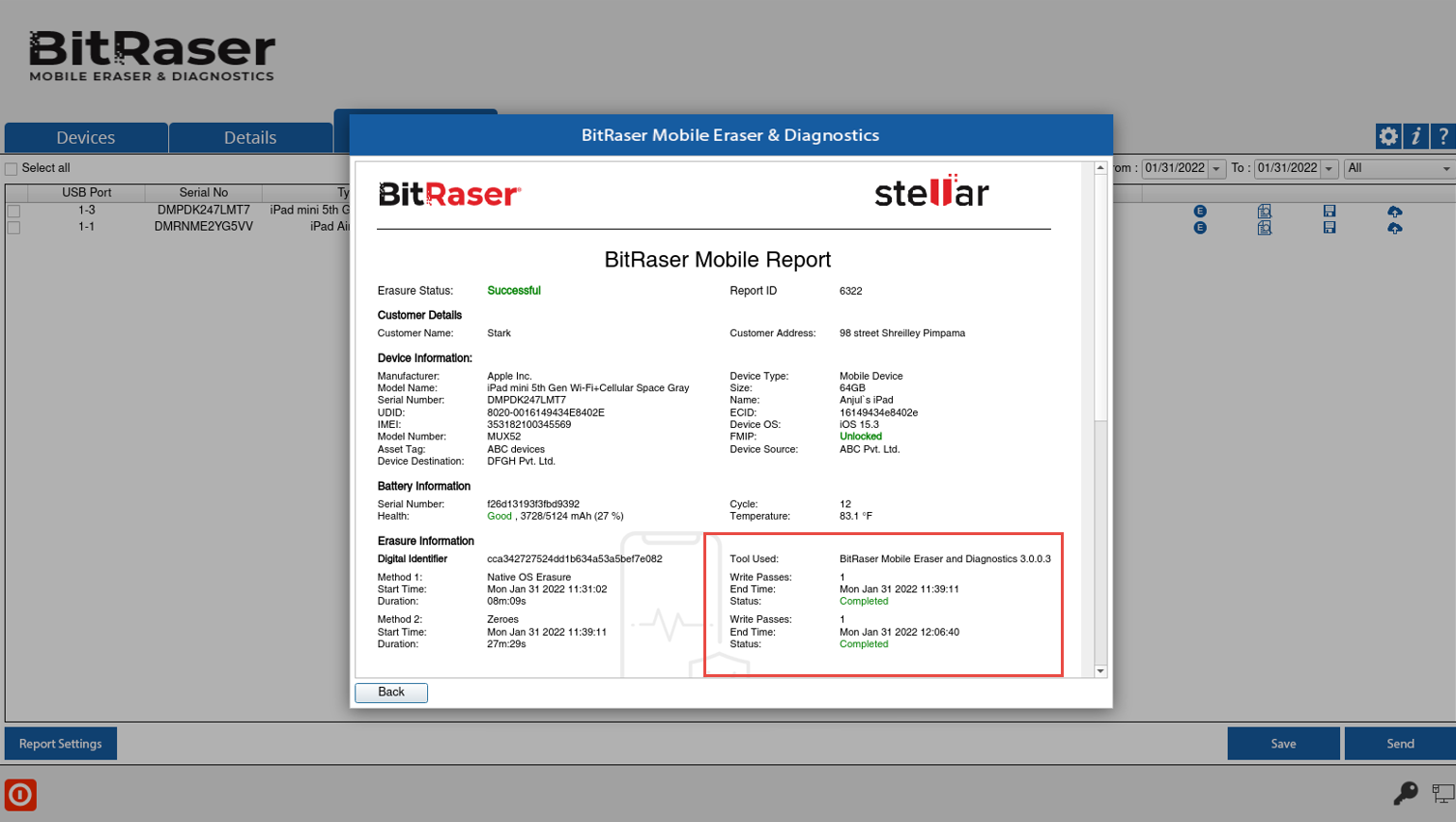Click Report ID value 6322
Viewport: 1456px width, 822px height.
point(851,291)
